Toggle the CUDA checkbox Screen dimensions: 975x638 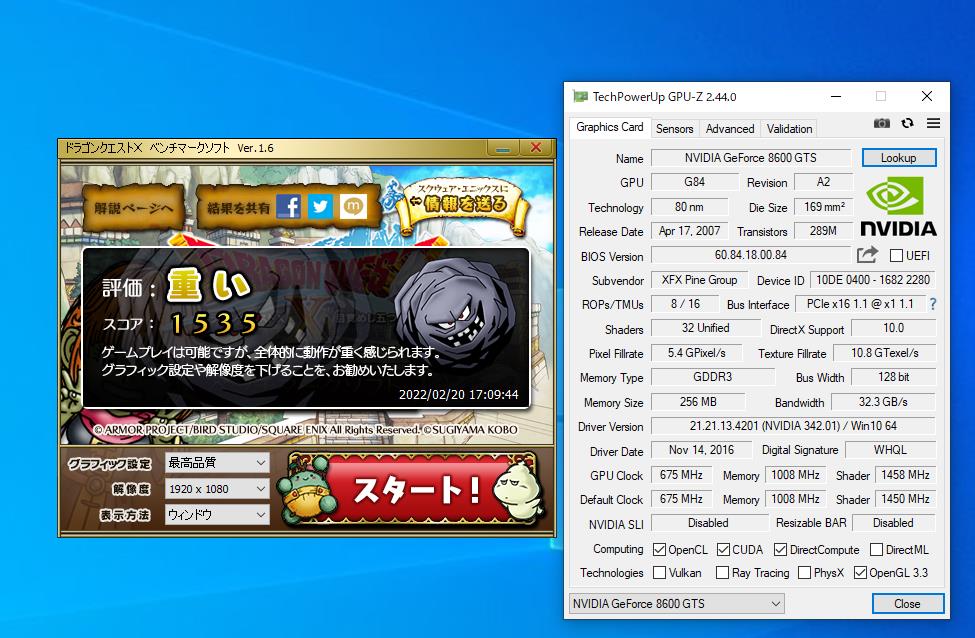click(723, 550)
